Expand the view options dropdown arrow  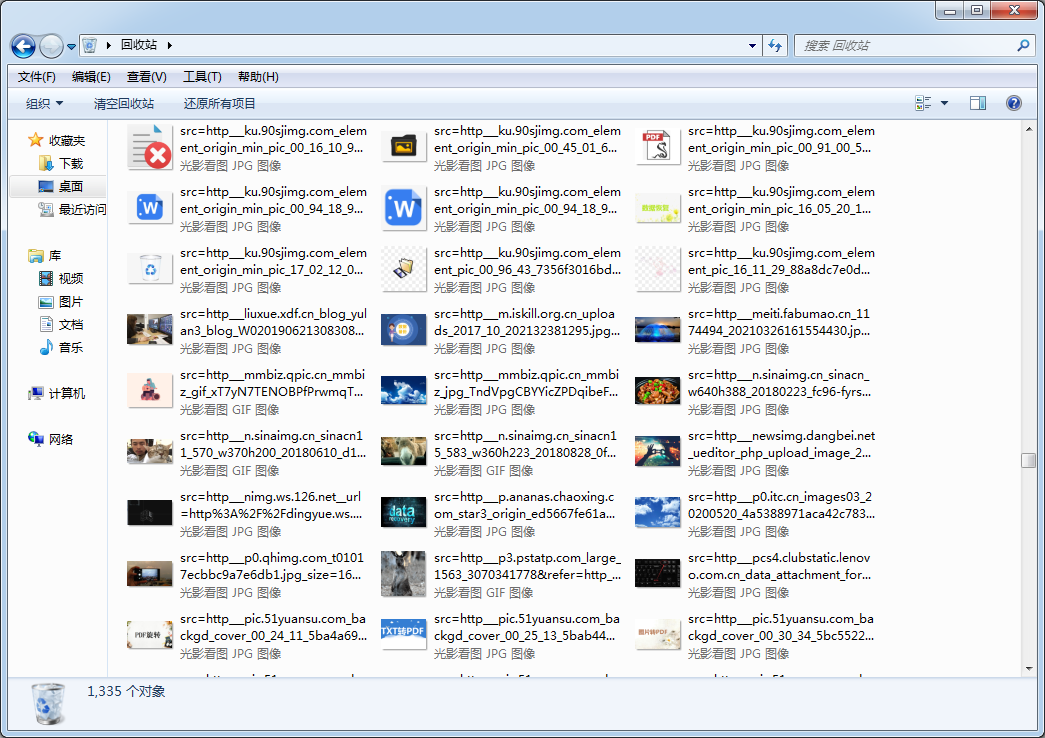[944, 103]
